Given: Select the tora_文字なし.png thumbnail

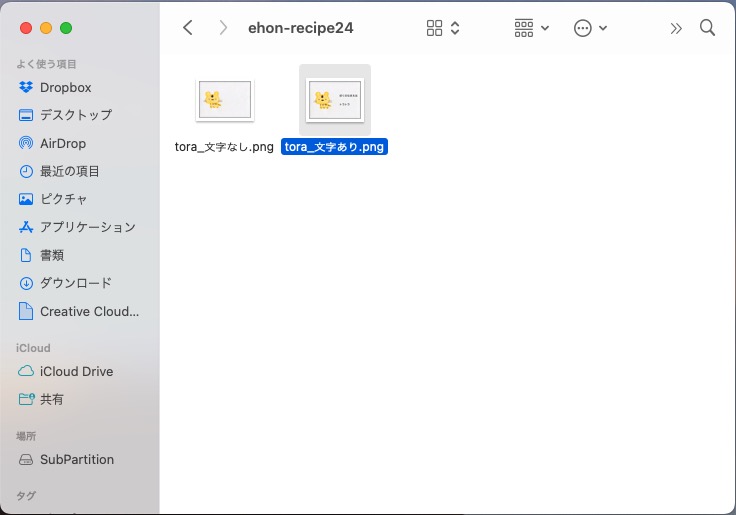Looking at the screenshot, I should [x=224, y=100].
